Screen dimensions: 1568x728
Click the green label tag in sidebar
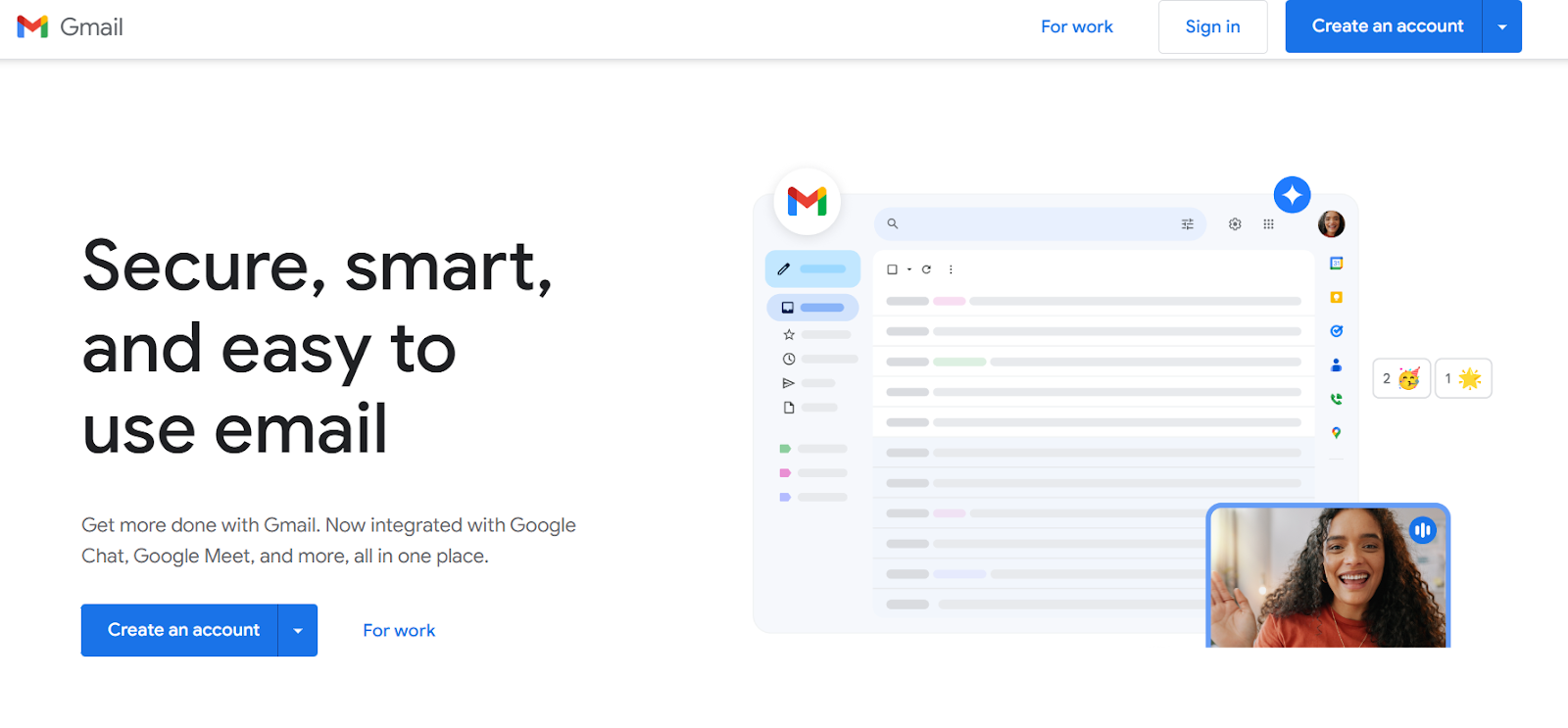click(785, 449)
